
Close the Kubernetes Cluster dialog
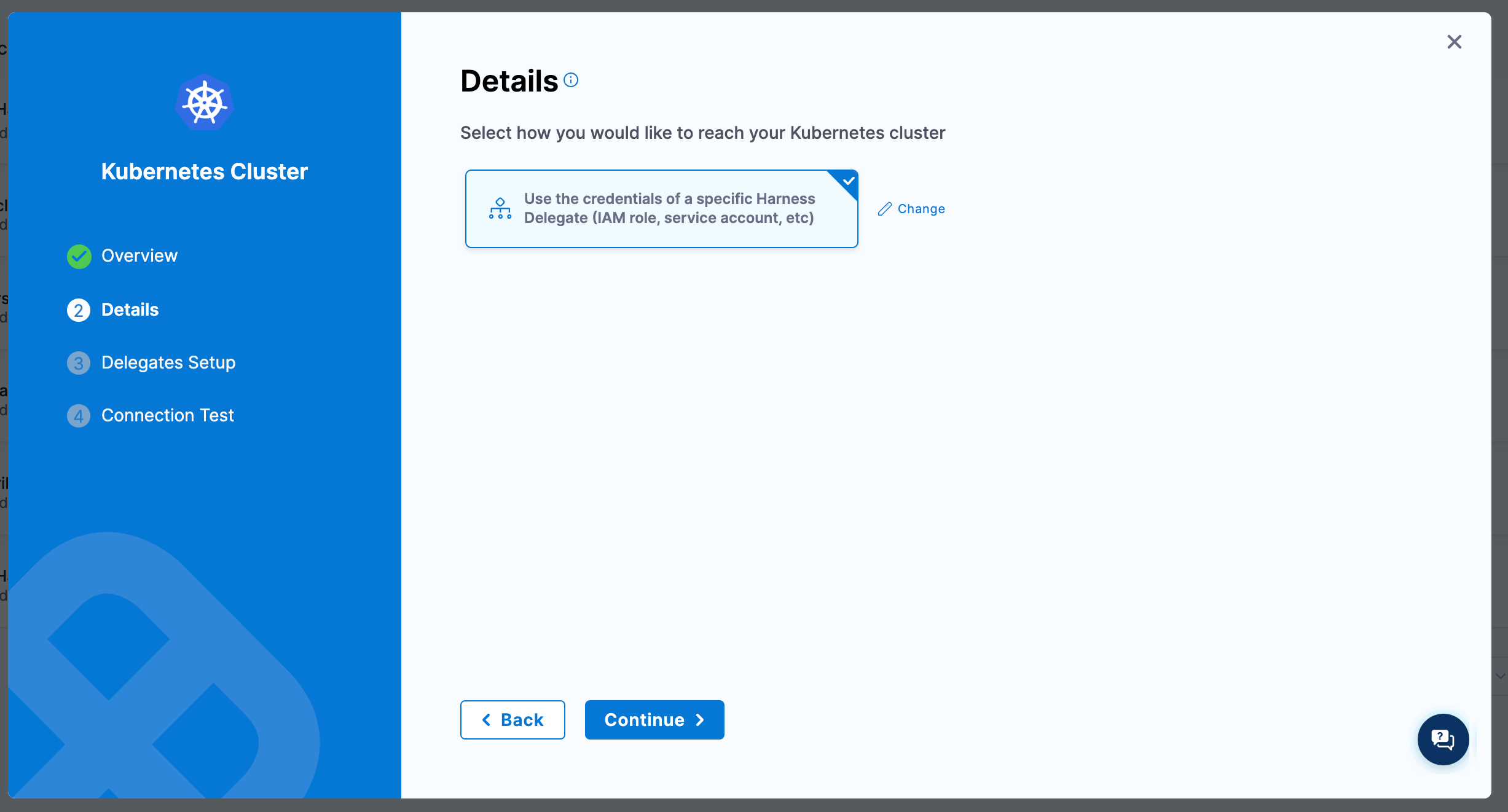click(1454, 42)
